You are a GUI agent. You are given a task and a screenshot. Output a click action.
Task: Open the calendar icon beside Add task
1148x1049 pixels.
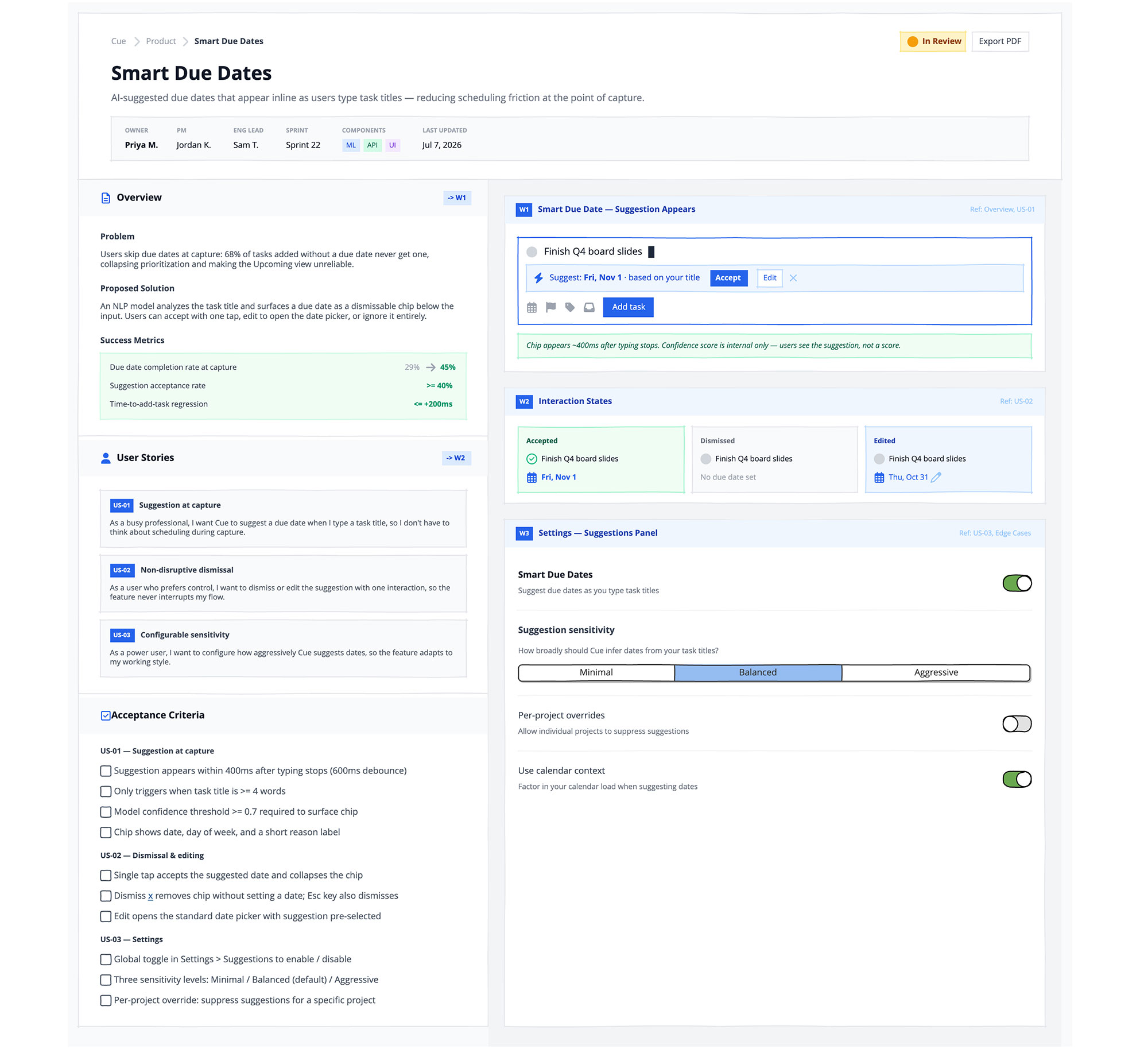[x=532, y=308]
